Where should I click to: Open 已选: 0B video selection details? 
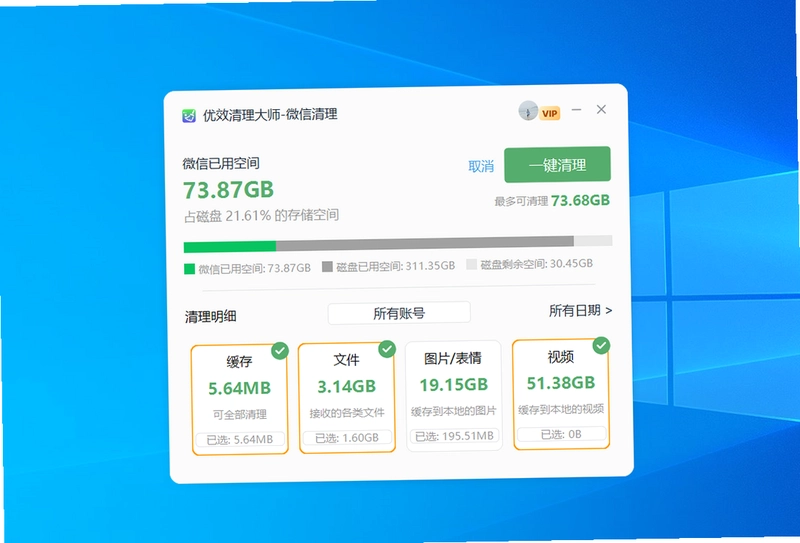point(561,434)
